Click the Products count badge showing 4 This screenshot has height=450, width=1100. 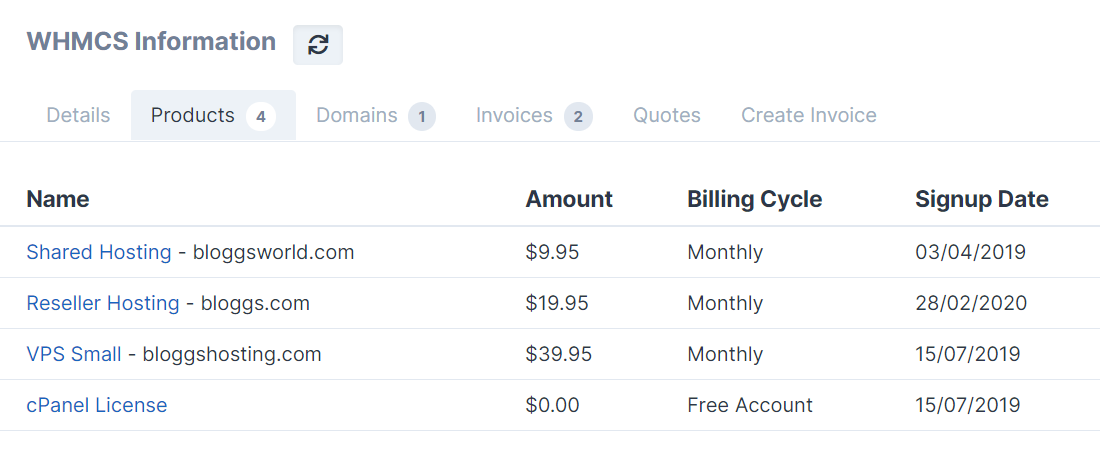pos(261,117)
